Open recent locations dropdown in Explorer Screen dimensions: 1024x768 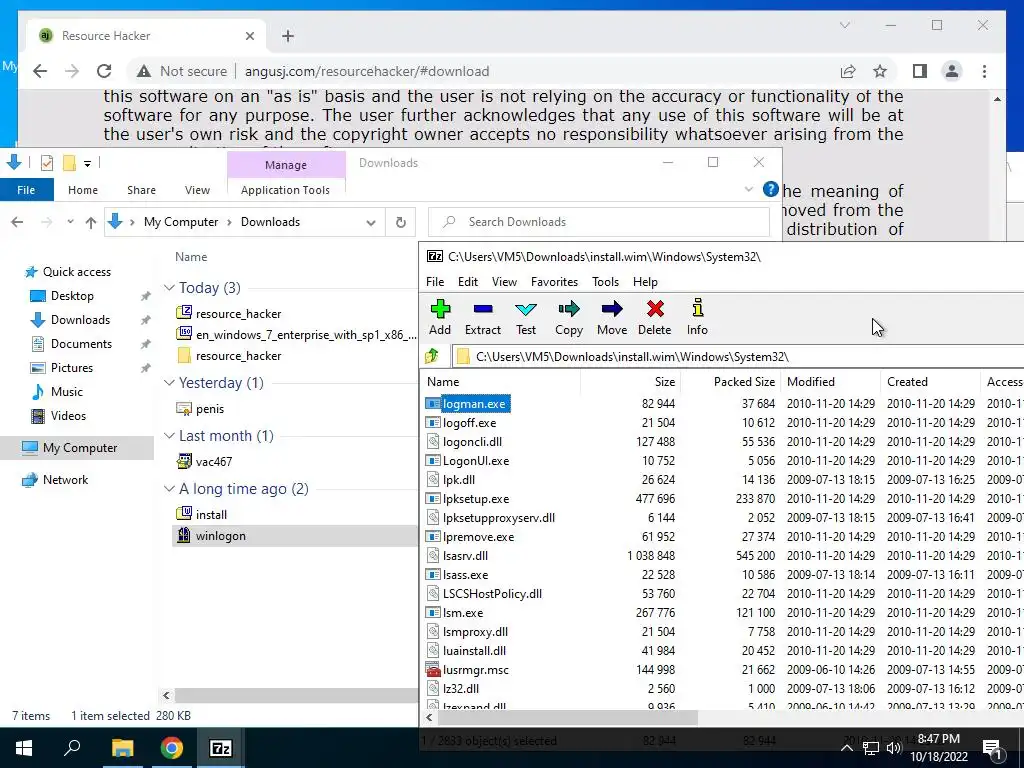pyautogui.click(x=70, y=222)
